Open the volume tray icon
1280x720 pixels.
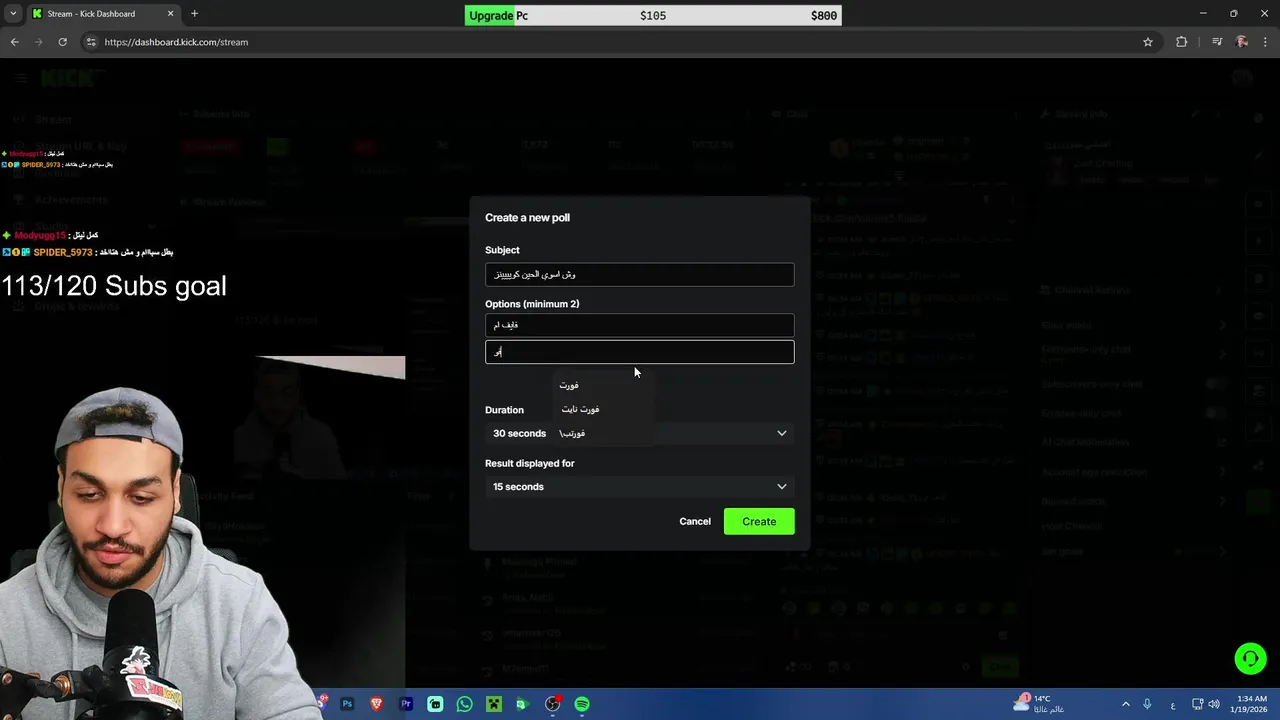(x=1215, y=704)
